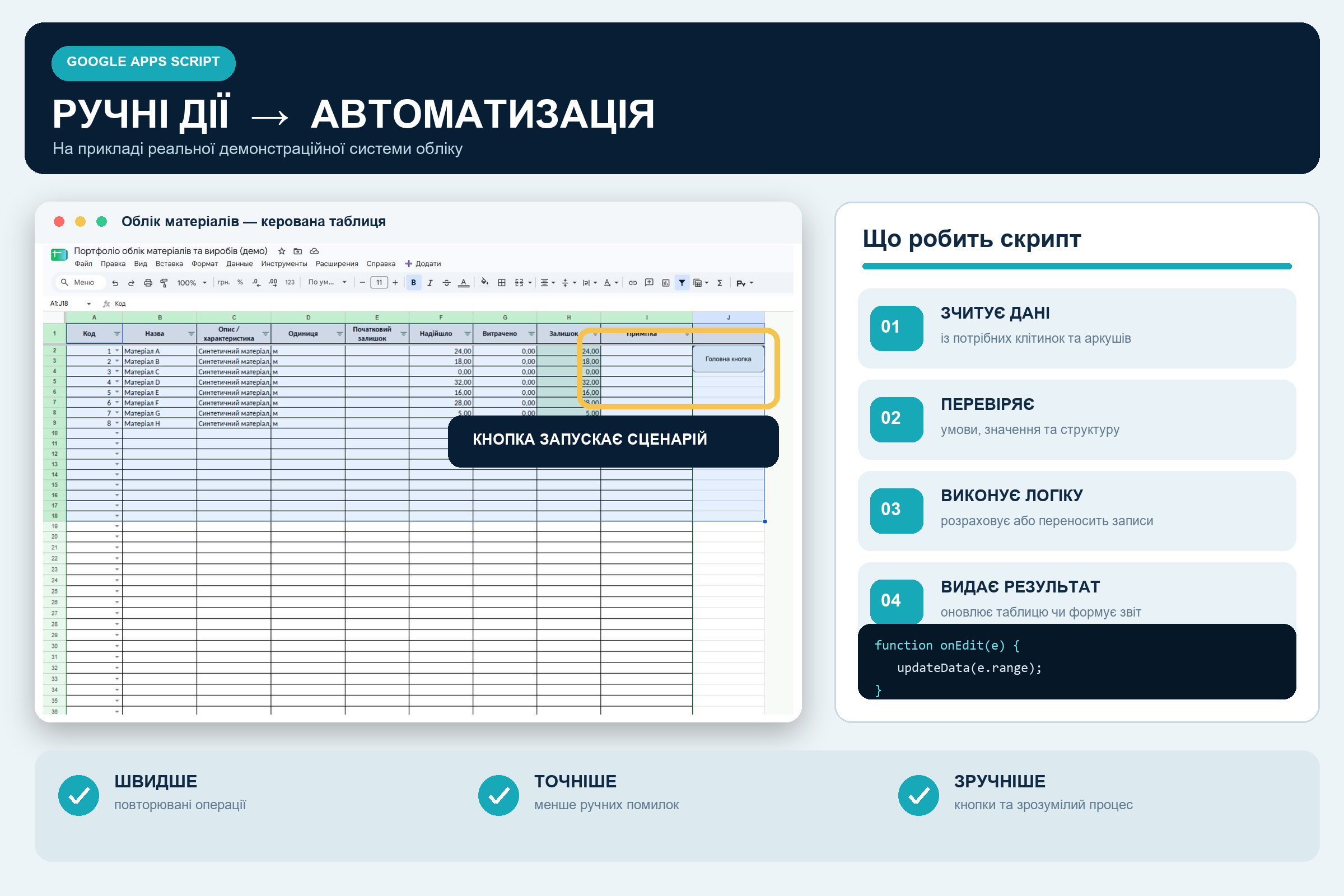This screenshot has height=896, width=1344.
Task: Activate the paint format roller icon
Action: coord(164,283)
